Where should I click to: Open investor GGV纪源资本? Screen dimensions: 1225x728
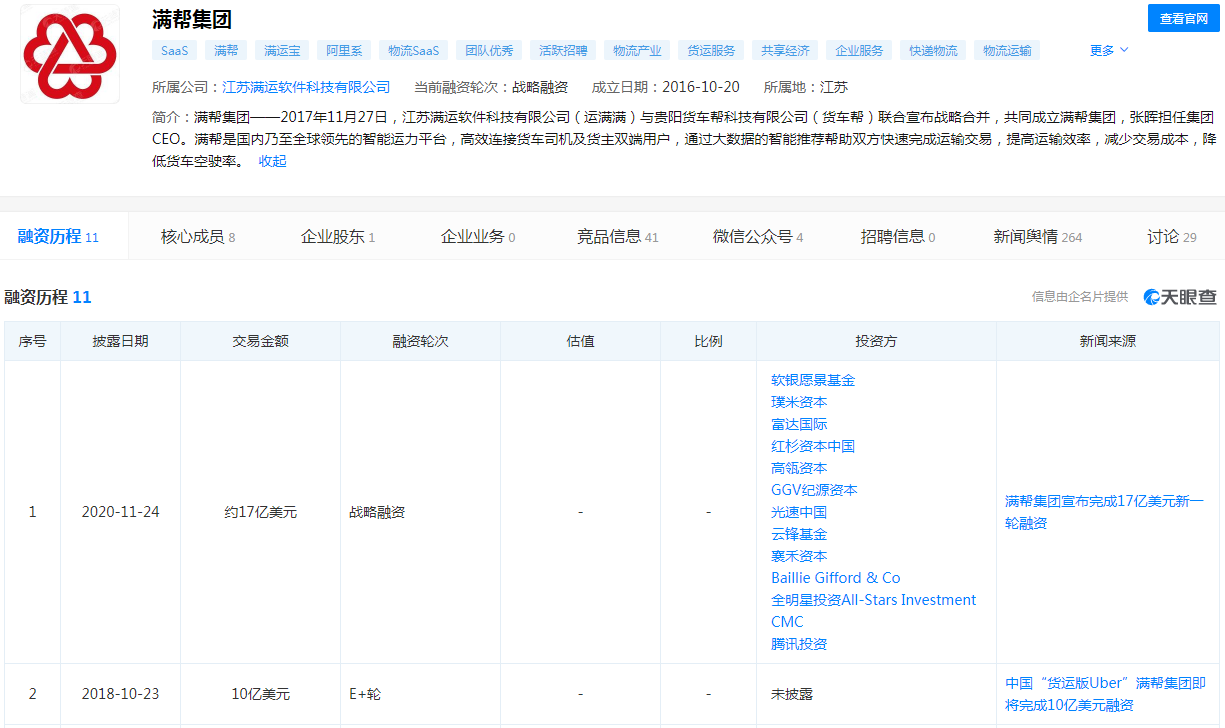pos(814,490)
